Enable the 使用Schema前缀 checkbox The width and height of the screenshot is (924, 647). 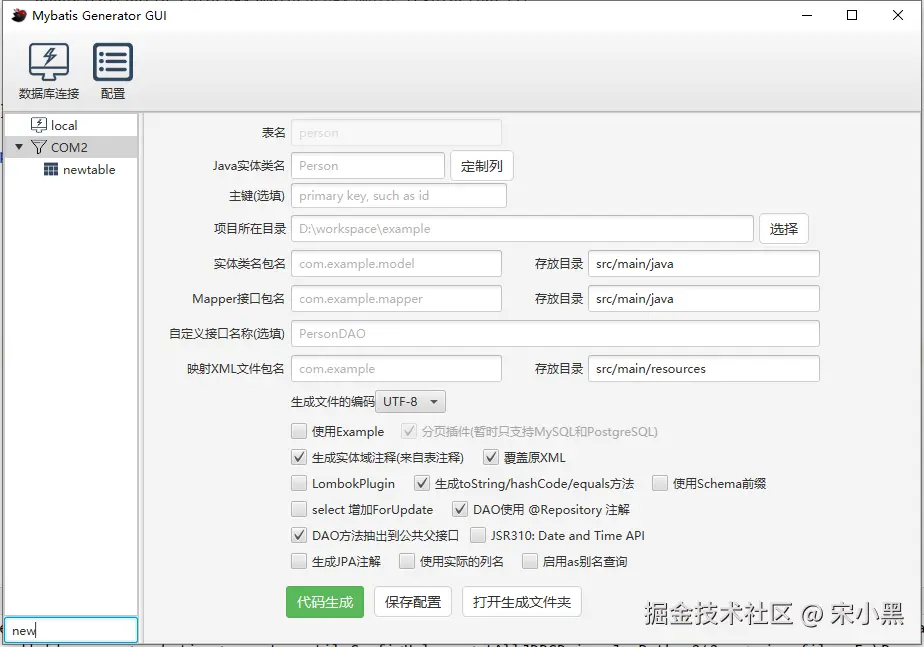(660, 483)
